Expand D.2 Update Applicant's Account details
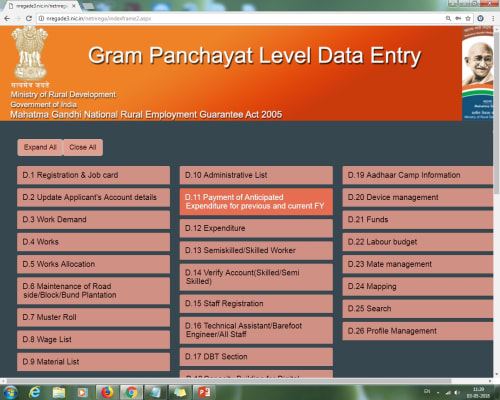This screenshot has width=500, height=400. pos(93,197)
